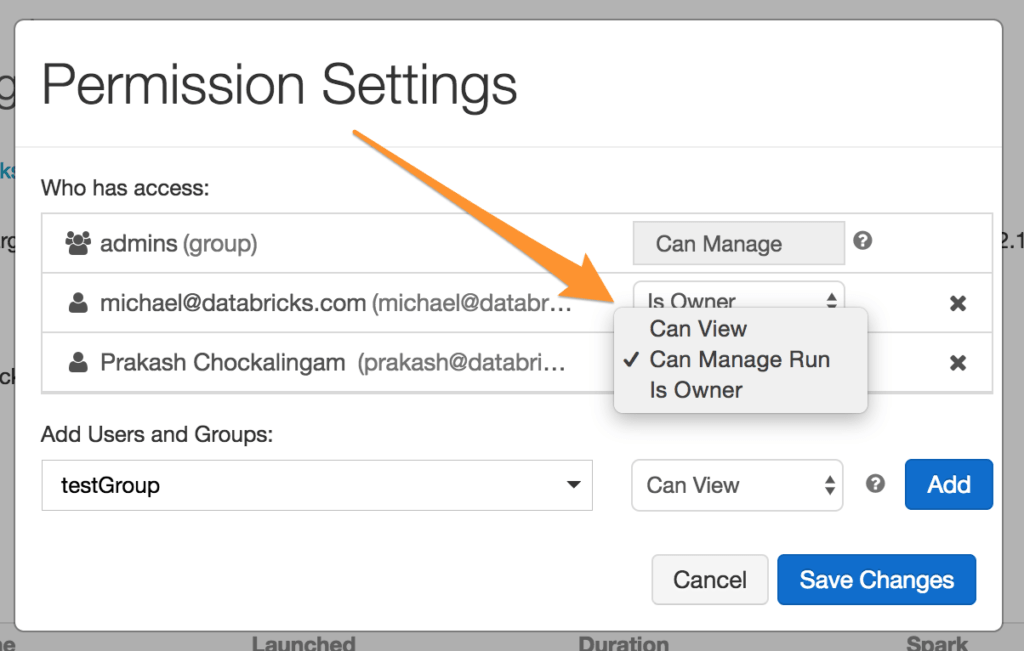The image size is (1024, 651).
Task: Click michael@databricks.com user icon
Action: pos(77,303)
